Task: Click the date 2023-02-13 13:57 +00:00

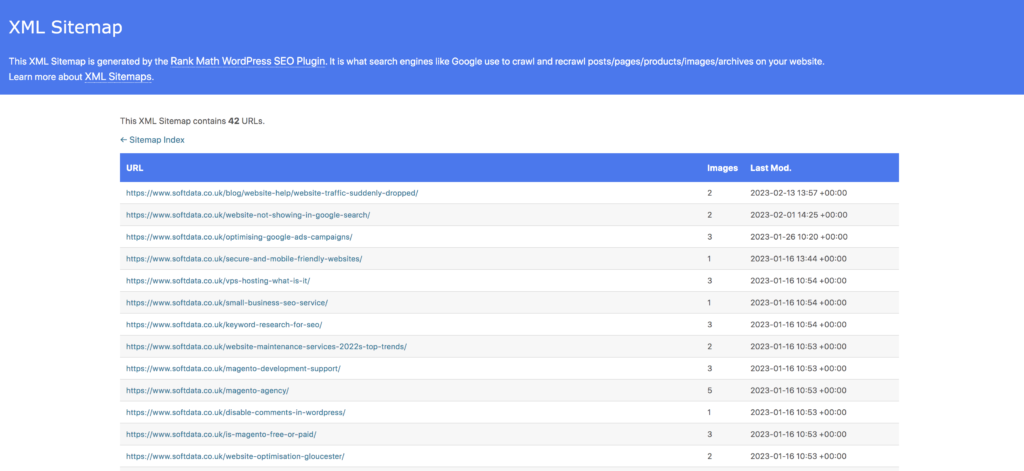Action: coord(798,193)
